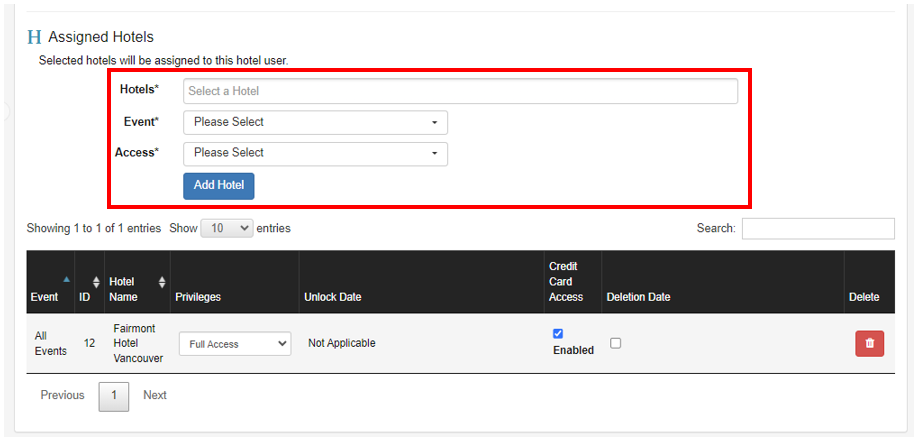Open the Event Please Select dropdown
The width and height of the screenshot is (916, 438).
click(315, 122)
